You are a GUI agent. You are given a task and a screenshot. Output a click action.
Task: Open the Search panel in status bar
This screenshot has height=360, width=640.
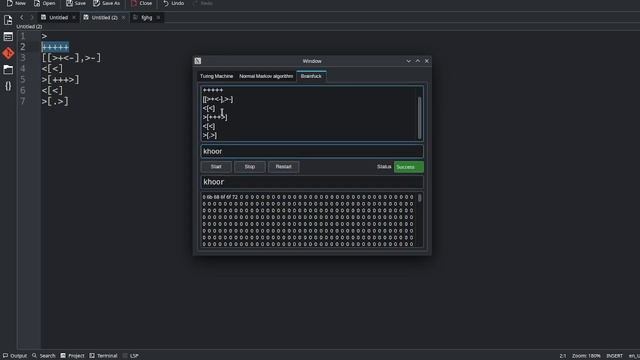pyautogui.click(x=44, y=356)
